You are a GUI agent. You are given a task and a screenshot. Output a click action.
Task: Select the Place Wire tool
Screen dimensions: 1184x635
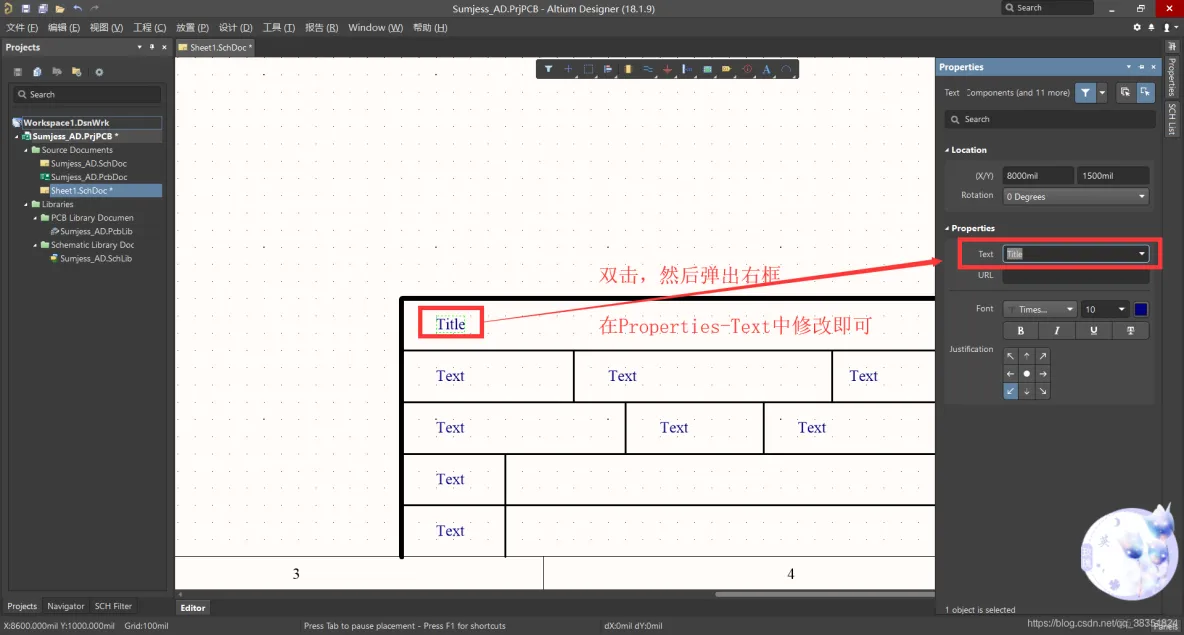(x=648, y=69)
